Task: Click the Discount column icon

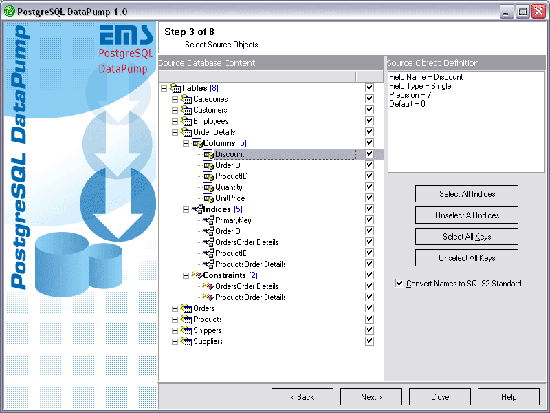Action: point(208,154)
